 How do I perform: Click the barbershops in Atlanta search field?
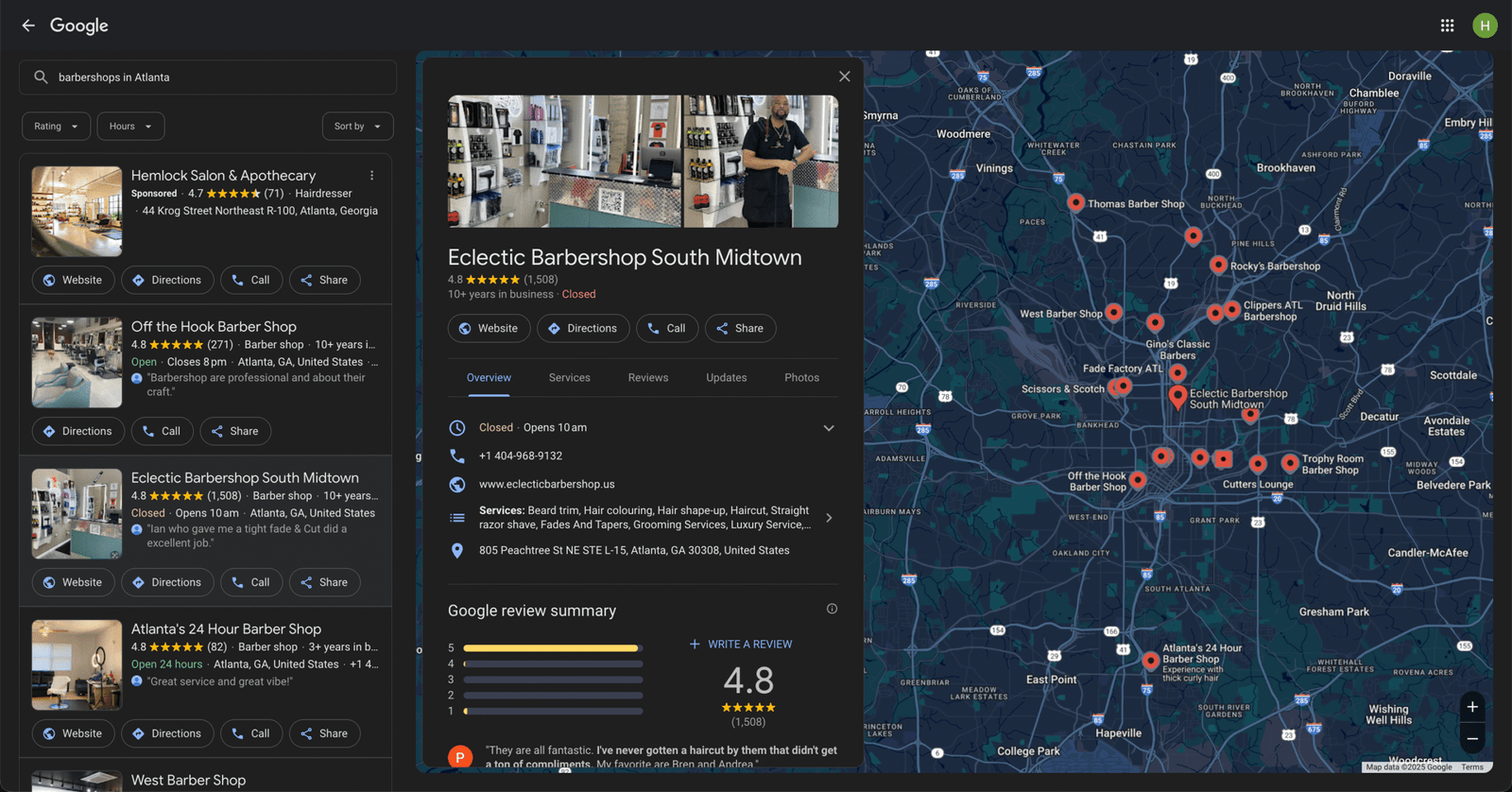pos(208,77)
